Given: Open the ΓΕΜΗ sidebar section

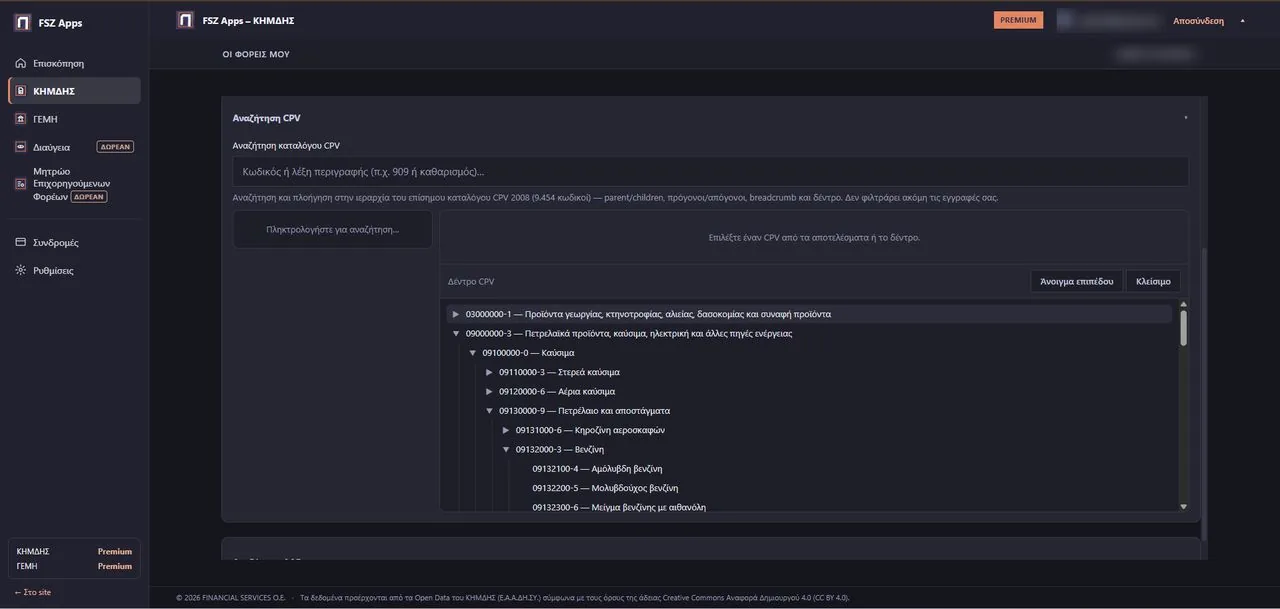Looking at the screenshot, I should (x=74, y=119).
